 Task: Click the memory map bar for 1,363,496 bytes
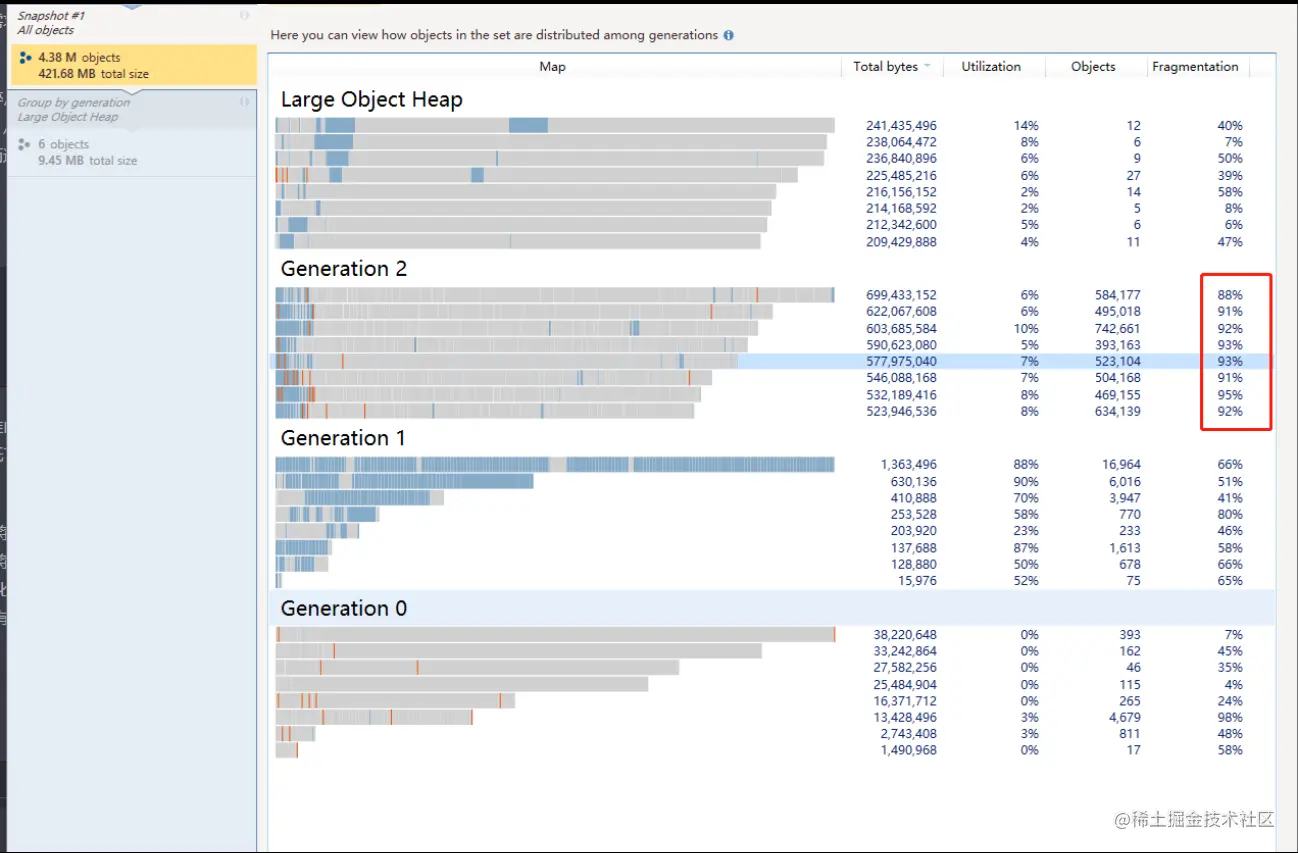pos(554,464)
